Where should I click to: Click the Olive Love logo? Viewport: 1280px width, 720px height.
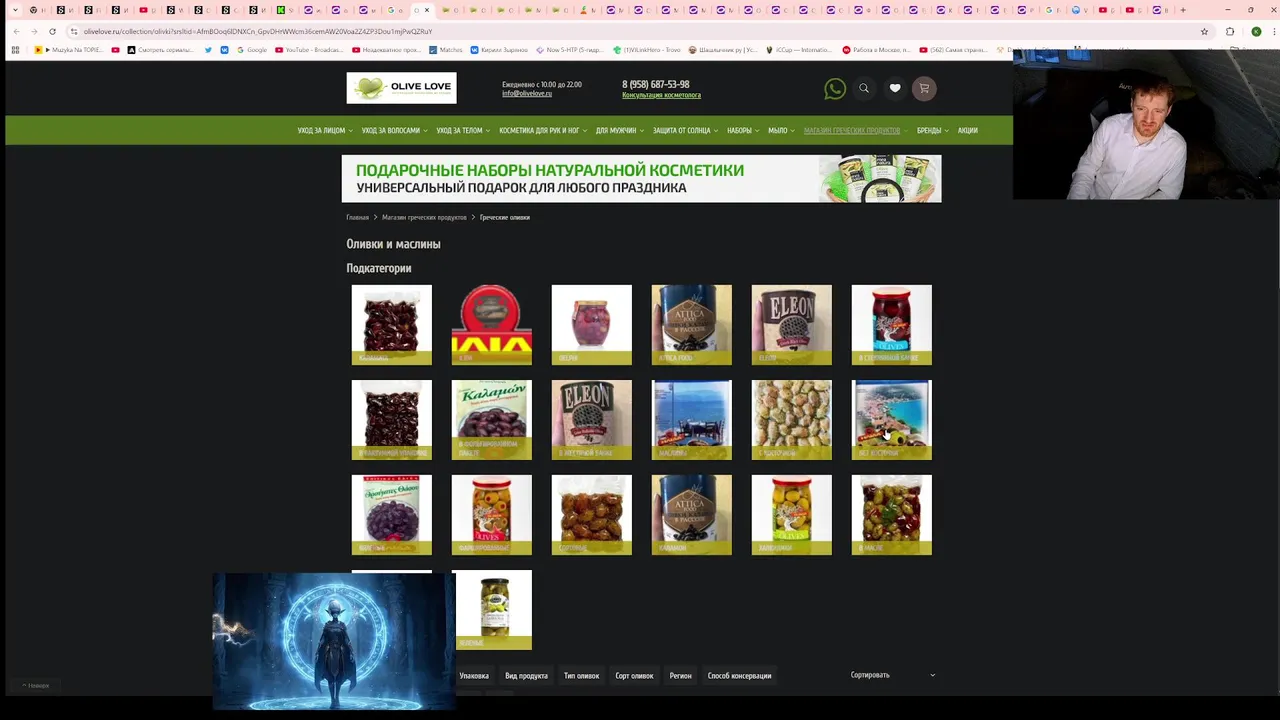[401, 88]
